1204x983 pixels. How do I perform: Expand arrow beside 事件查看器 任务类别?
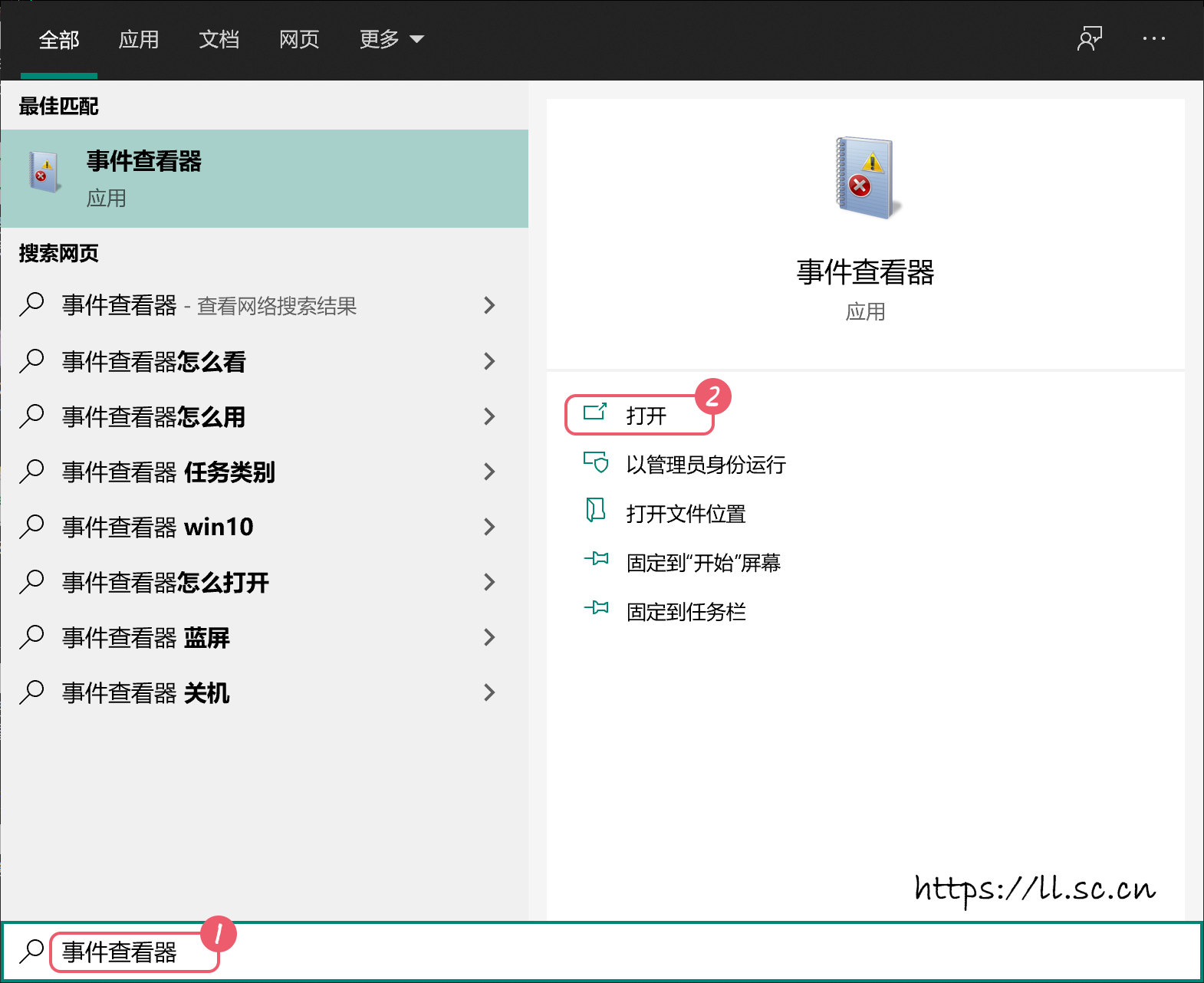point(490,472)
